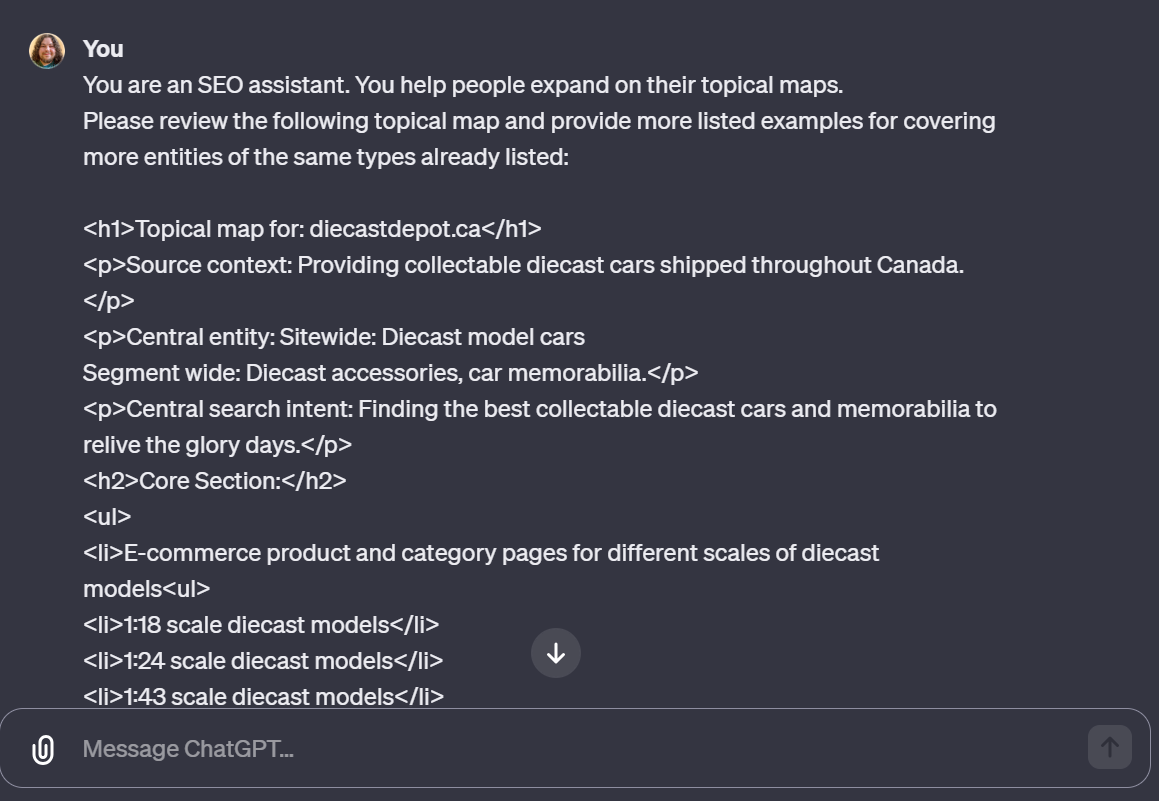The width and height of the screenshot is (1159, 801).
Task: Click the "1:43 scale diecast models" list item
Action: [x=263, y=697]
